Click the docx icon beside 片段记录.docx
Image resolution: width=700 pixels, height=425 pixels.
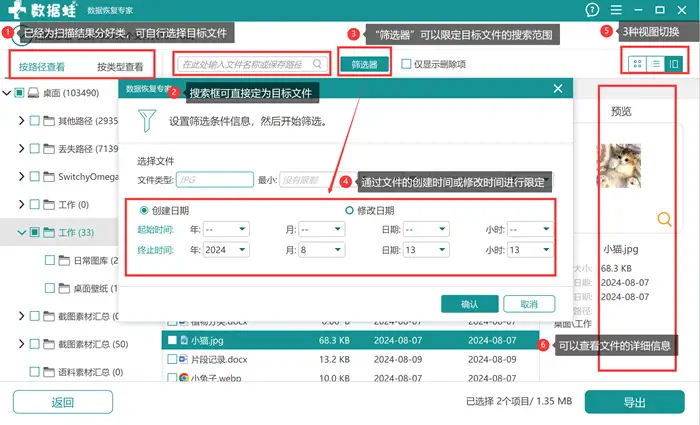click(183, 359)
